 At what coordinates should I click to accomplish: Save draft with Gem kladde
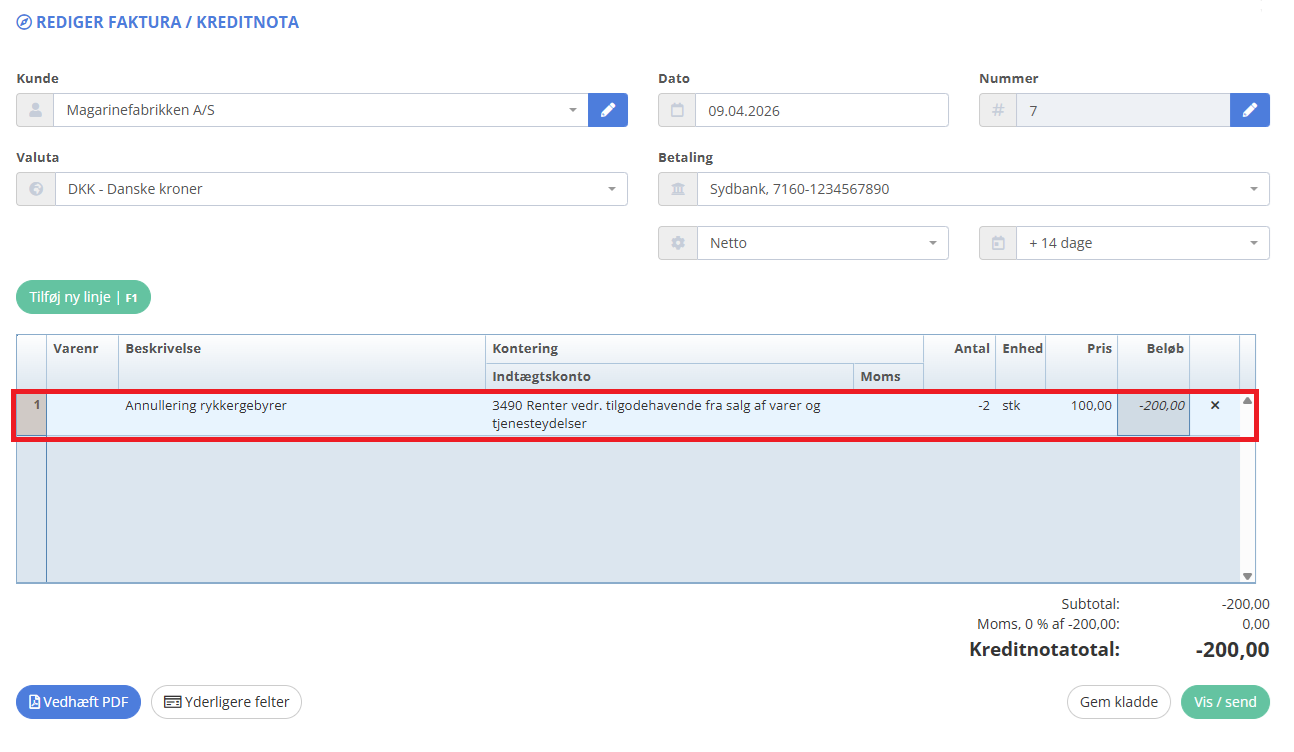(x=1118, y=702)
